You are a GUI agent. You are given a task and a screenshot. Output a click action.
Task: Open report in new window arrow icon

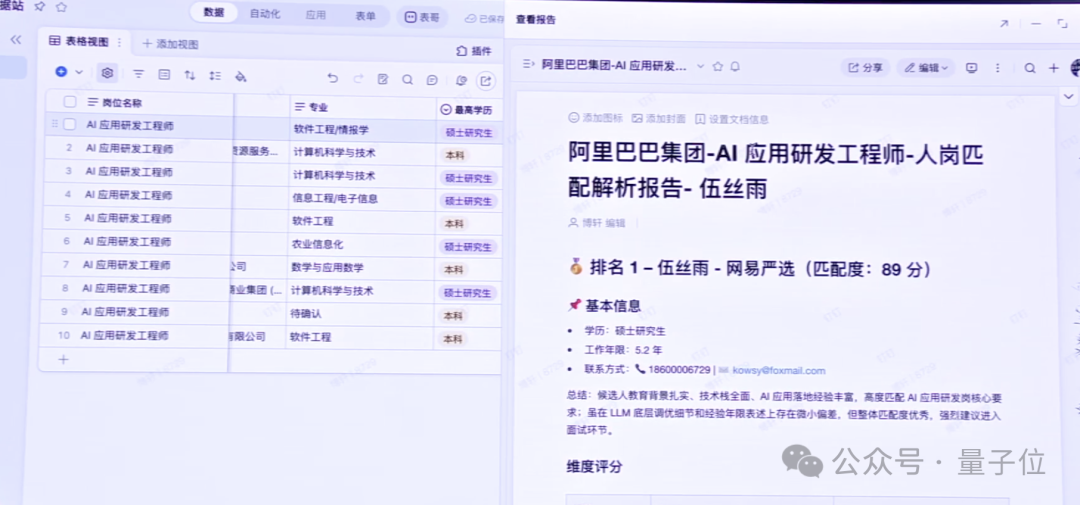pos(1004,23)
